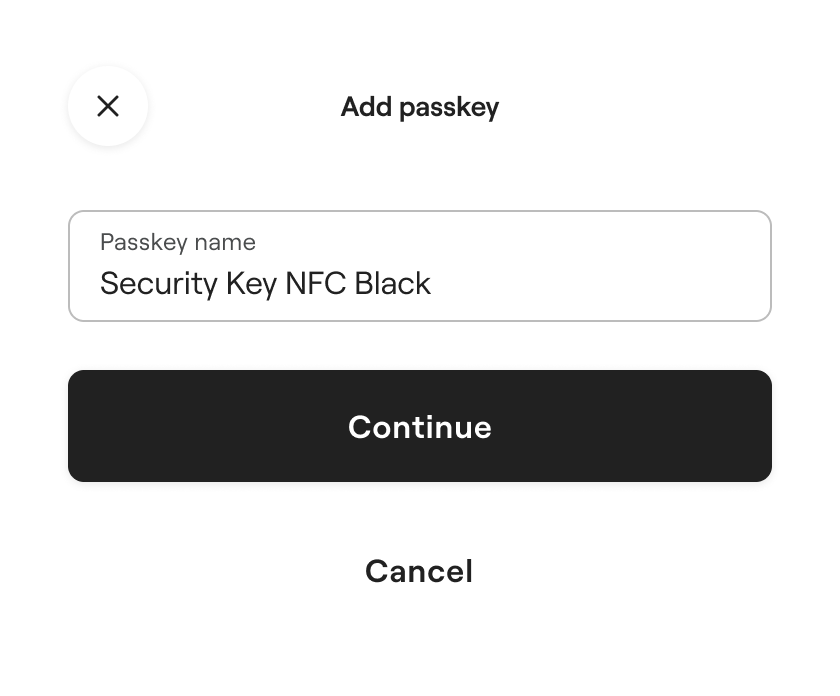Click the X icon in the round button

(108, 106)
